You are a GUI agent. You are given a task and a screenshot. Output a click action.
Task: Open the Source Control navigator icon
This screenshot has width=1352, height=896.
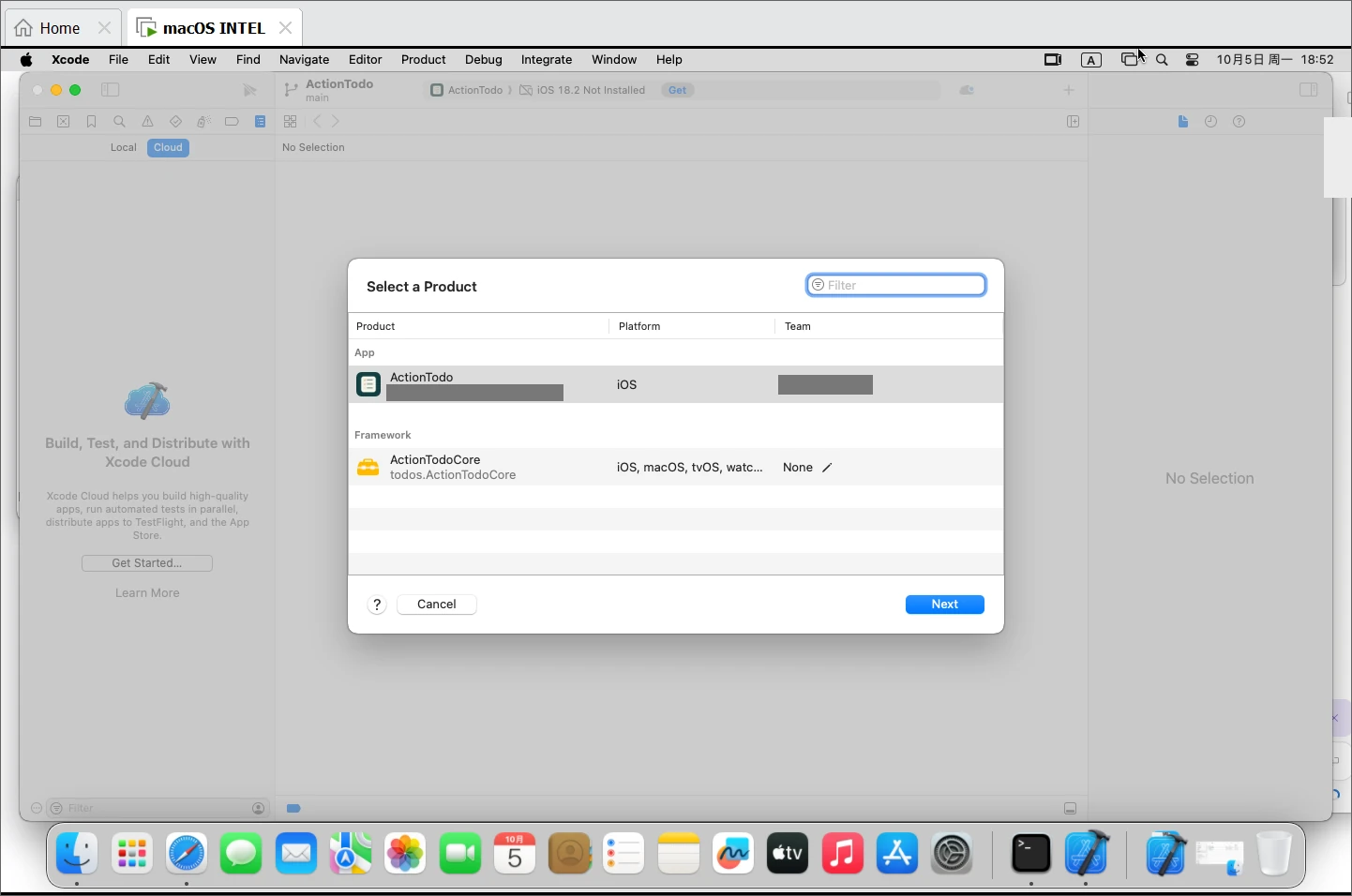pos(64,122)
